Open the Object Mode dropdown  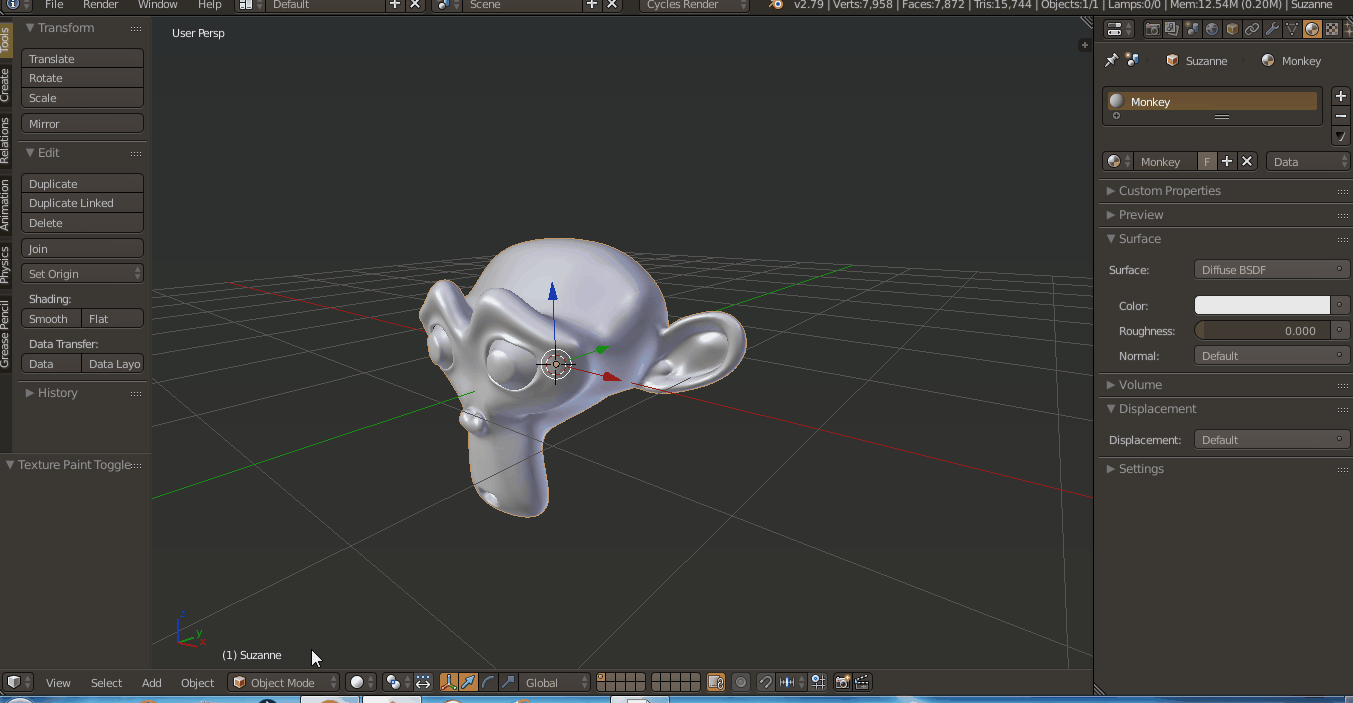283,682
